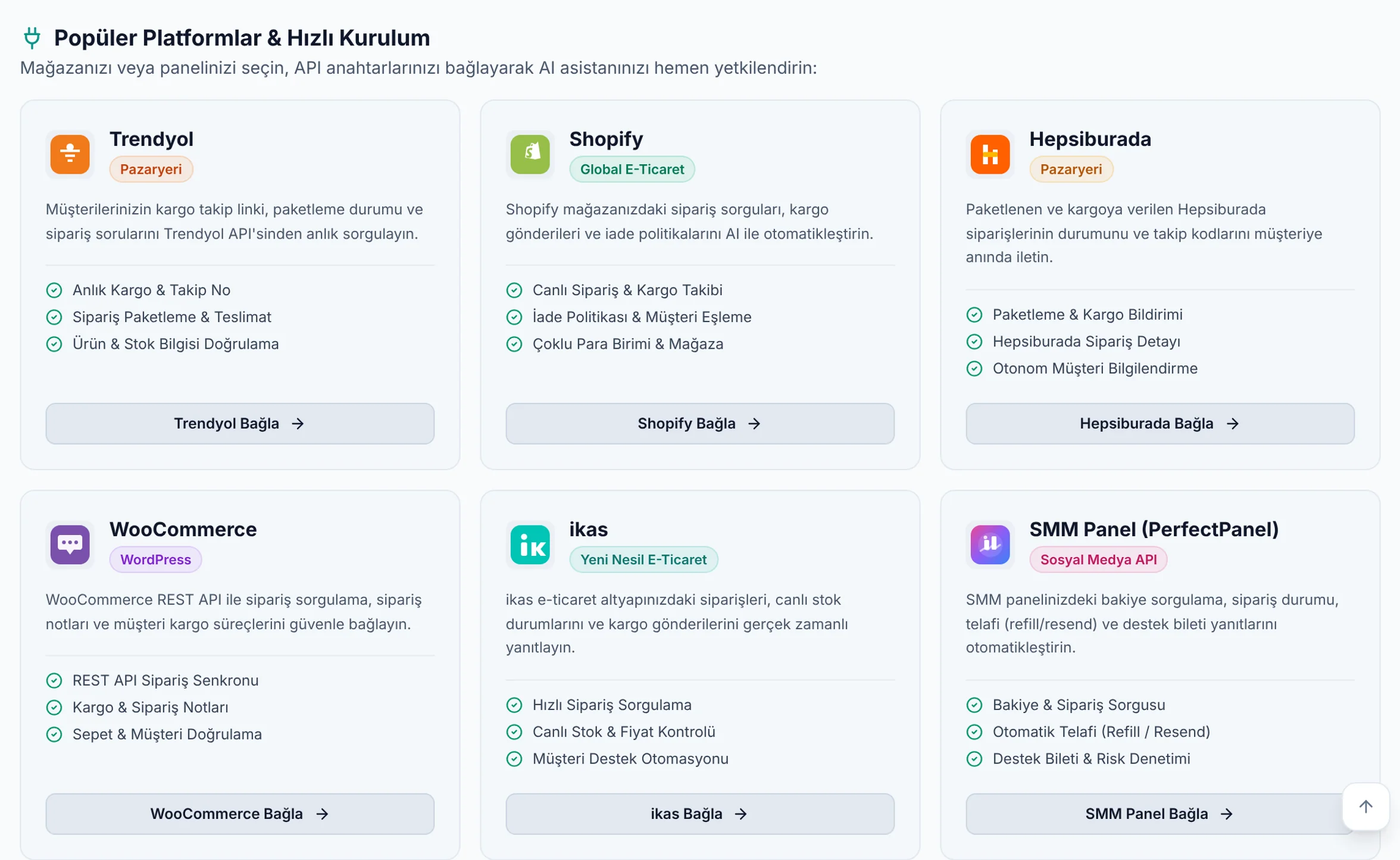
Task: Choose the ikas Bağla button
Action: click(700, 814)
